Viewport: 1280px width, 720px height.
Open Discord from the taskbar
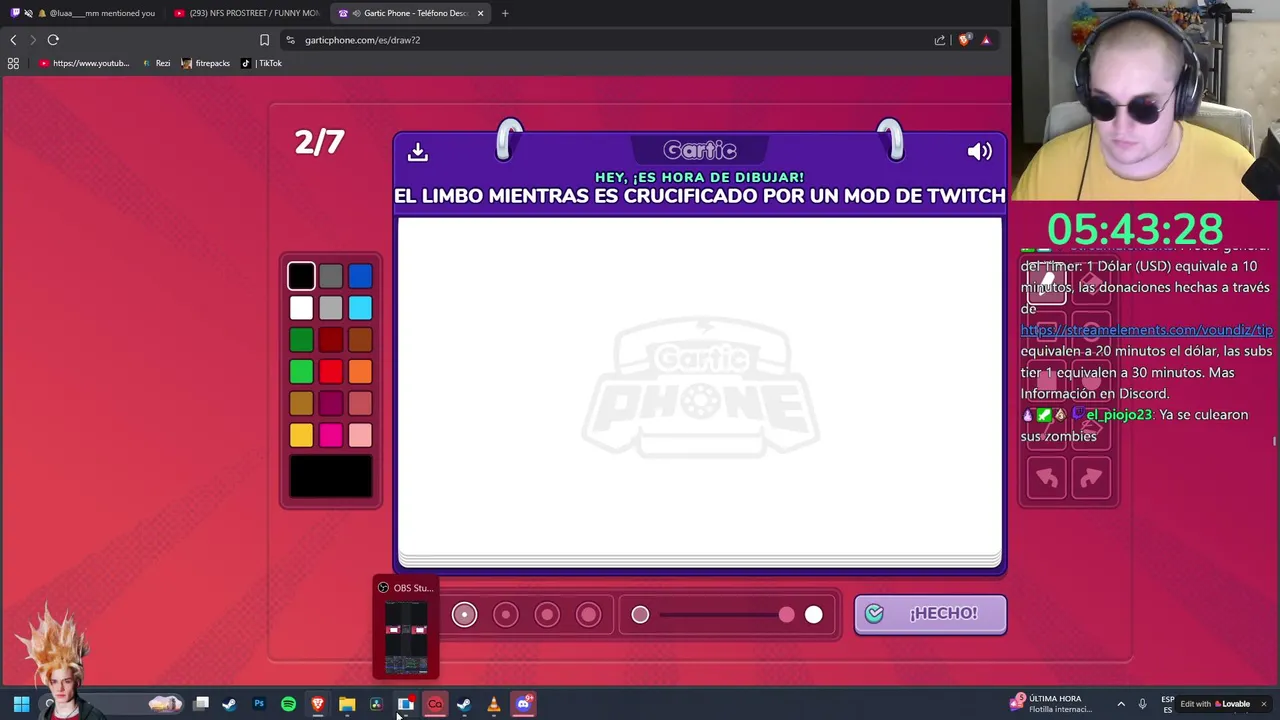[x=523, y=704]
